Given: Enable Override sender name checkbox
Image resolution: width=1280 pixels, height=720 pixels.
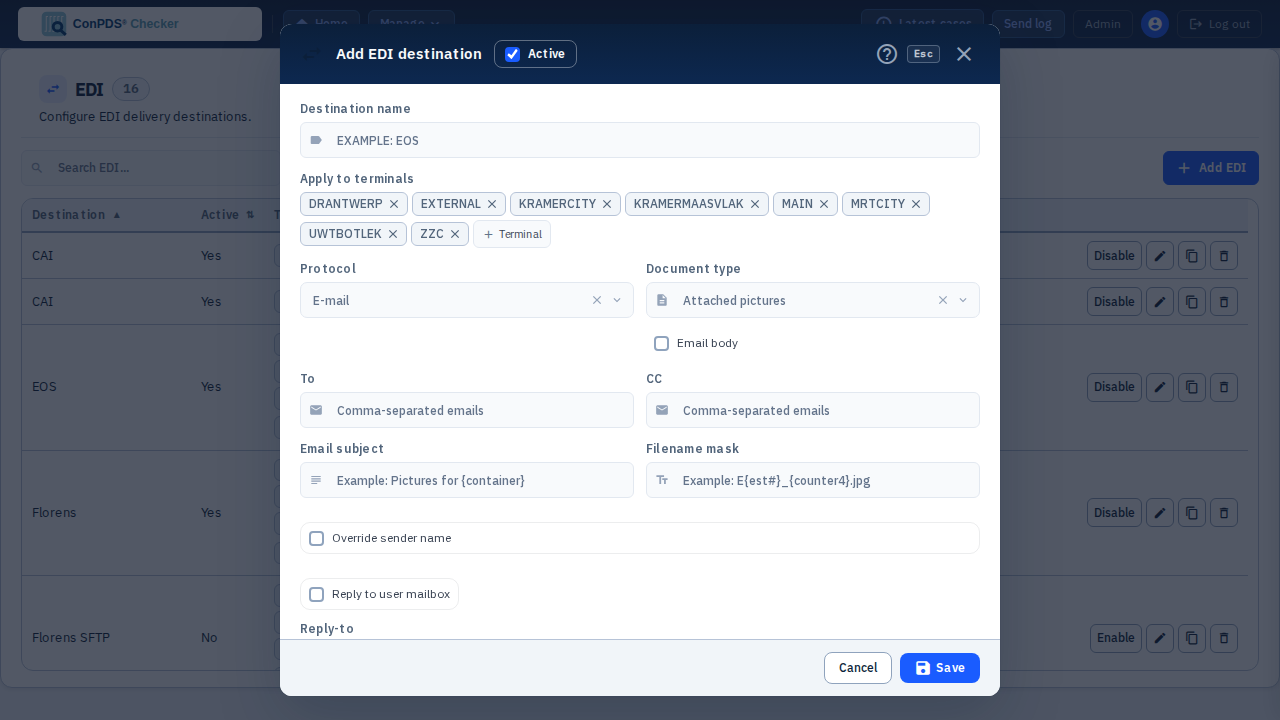Looking at the screenshot, I should [x=317, y=538].
